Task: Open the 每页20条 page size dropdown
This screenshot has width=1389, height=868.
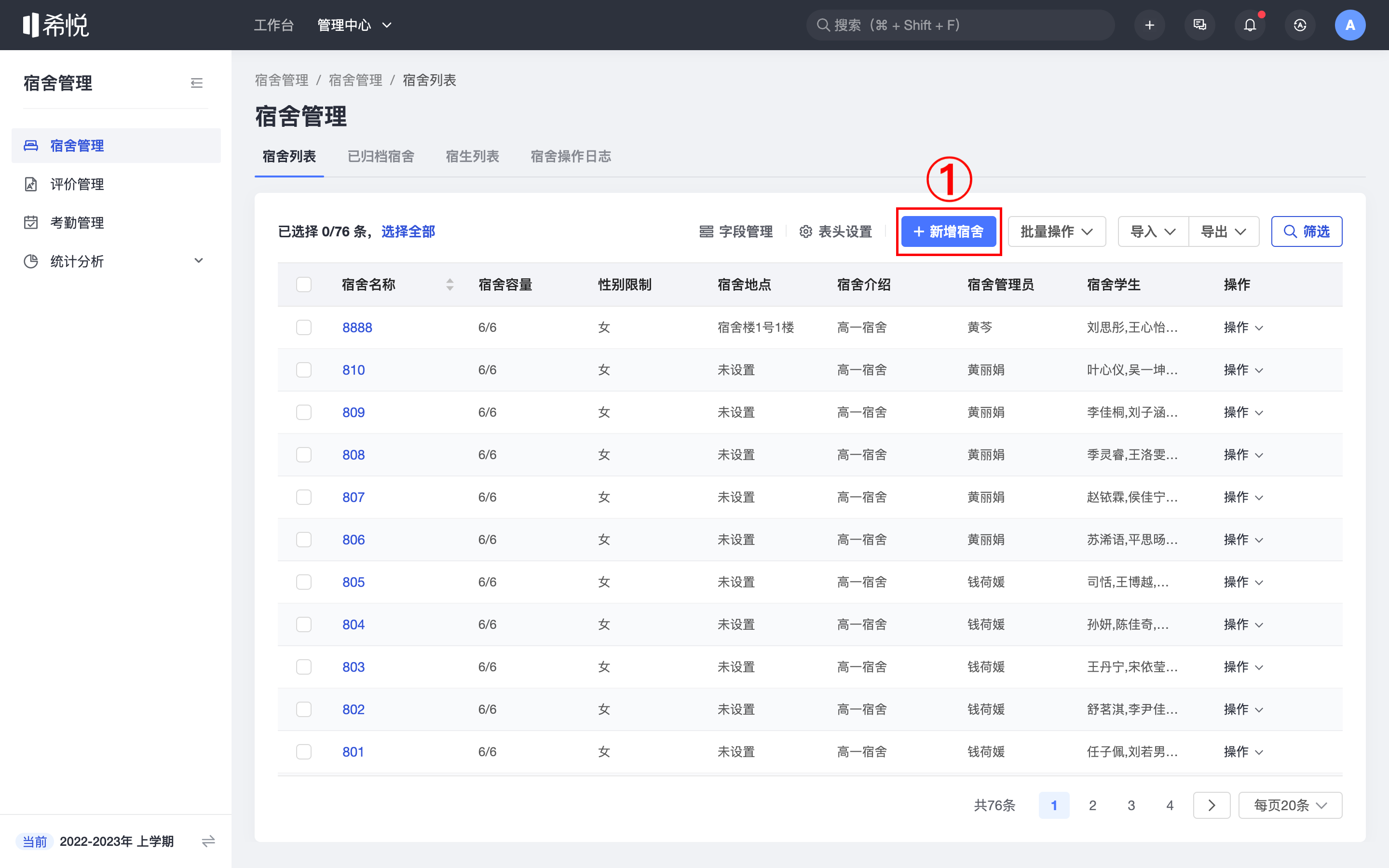Action: (x=1290, y=805)
